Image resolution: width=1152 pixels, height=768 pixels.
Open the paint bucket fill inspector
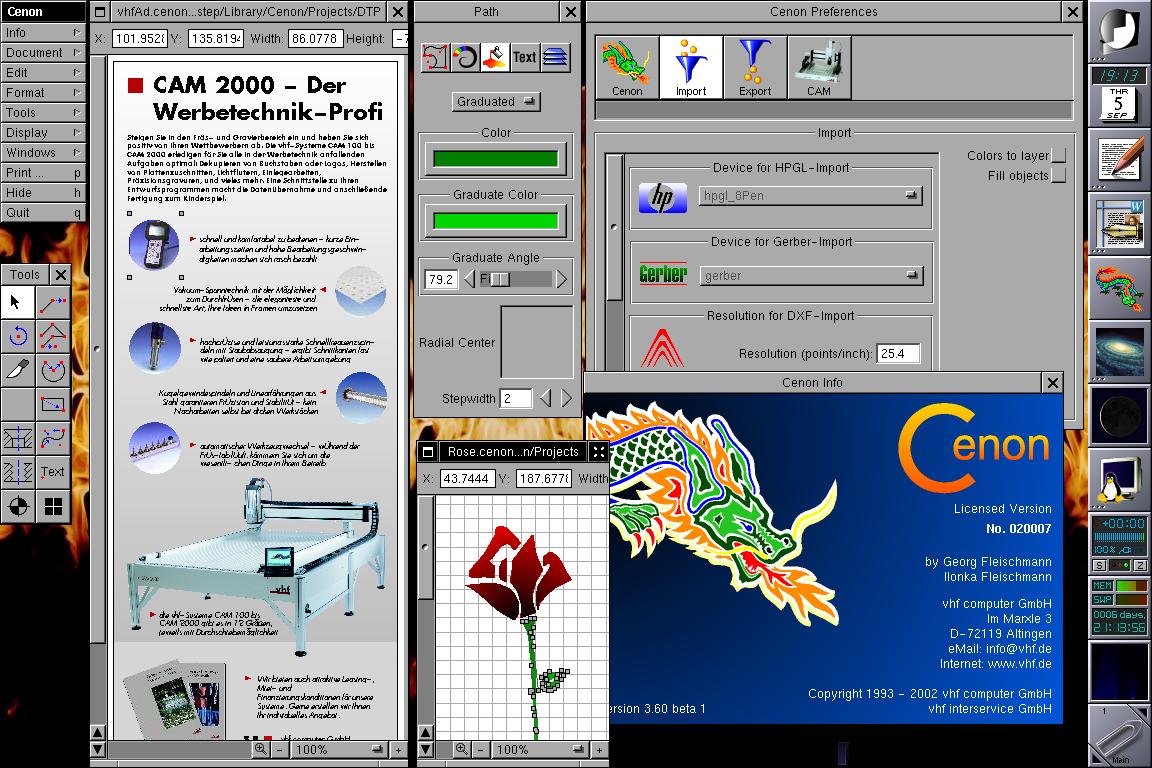coord(495,57)
